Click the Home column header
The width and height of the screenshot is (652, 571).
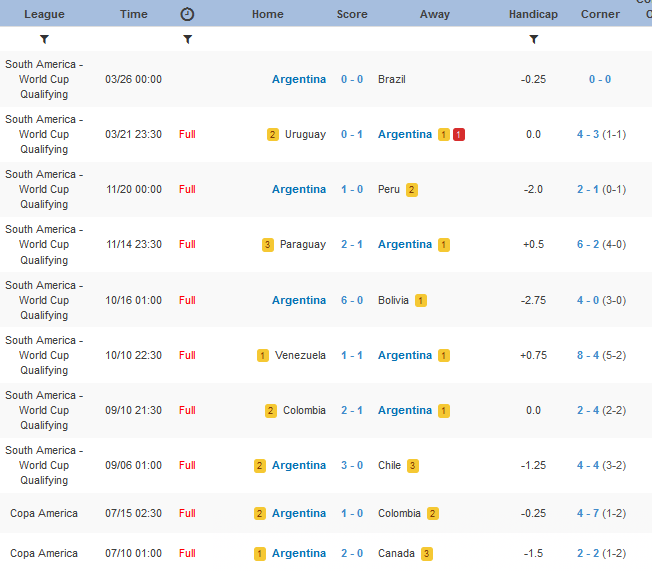pyautogui.click(x=267, y=14)
